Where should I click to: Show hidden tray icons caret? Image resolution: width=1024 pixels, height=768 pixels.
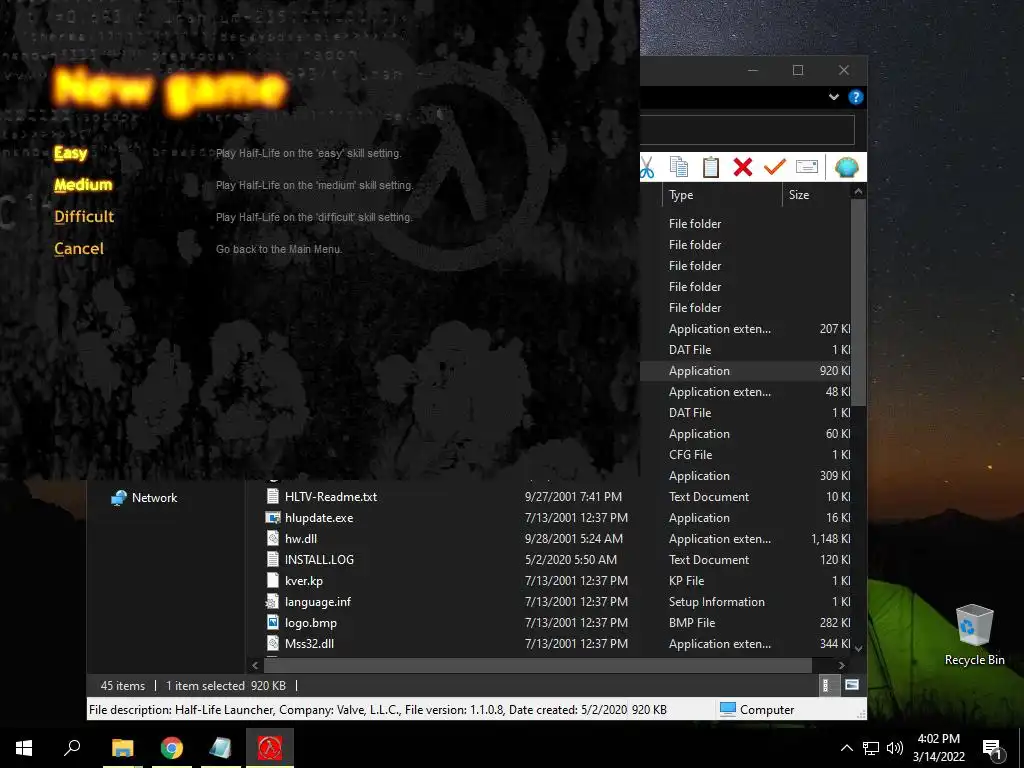(846, 748)
